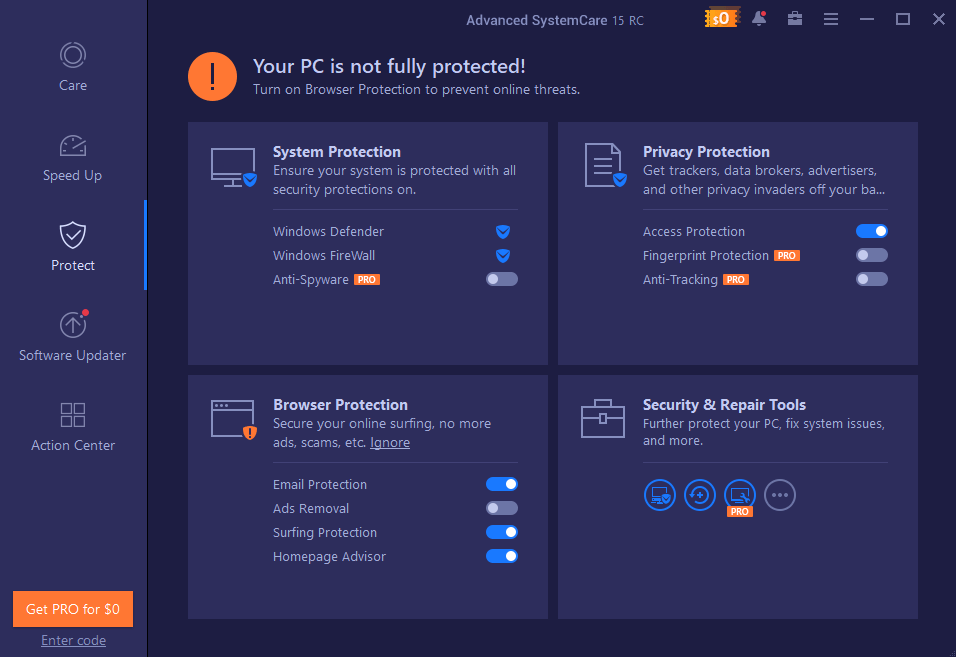Click the System Protection monitor icon
Viewport: 956px width, 657px height.
(234, 167)
